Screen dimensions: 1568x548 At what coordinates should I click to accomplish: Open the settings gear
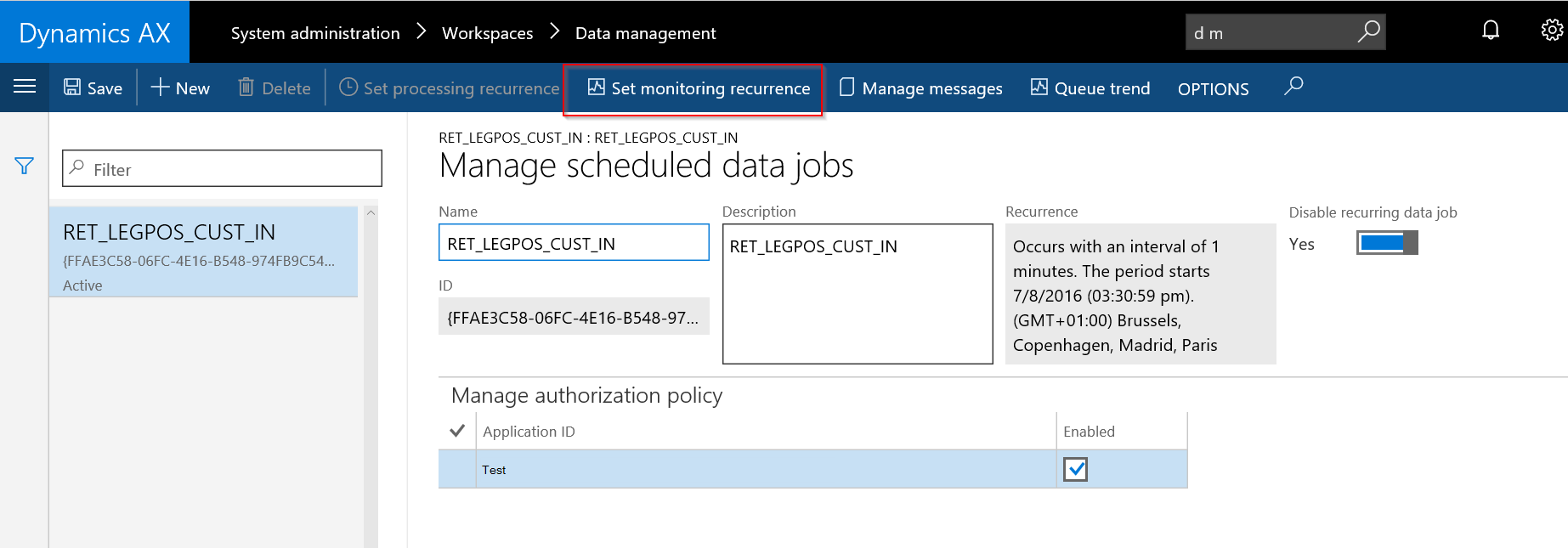point(1552,31)
